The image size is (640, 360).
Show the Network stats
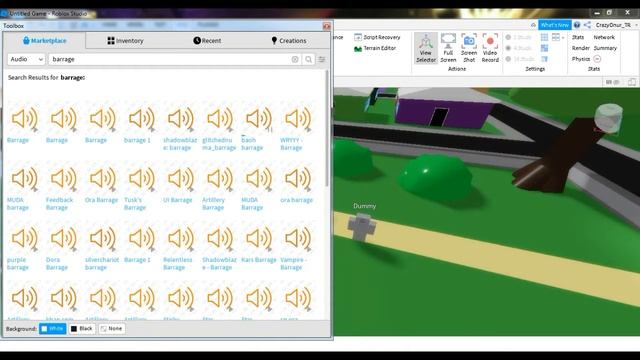(604, 37)
